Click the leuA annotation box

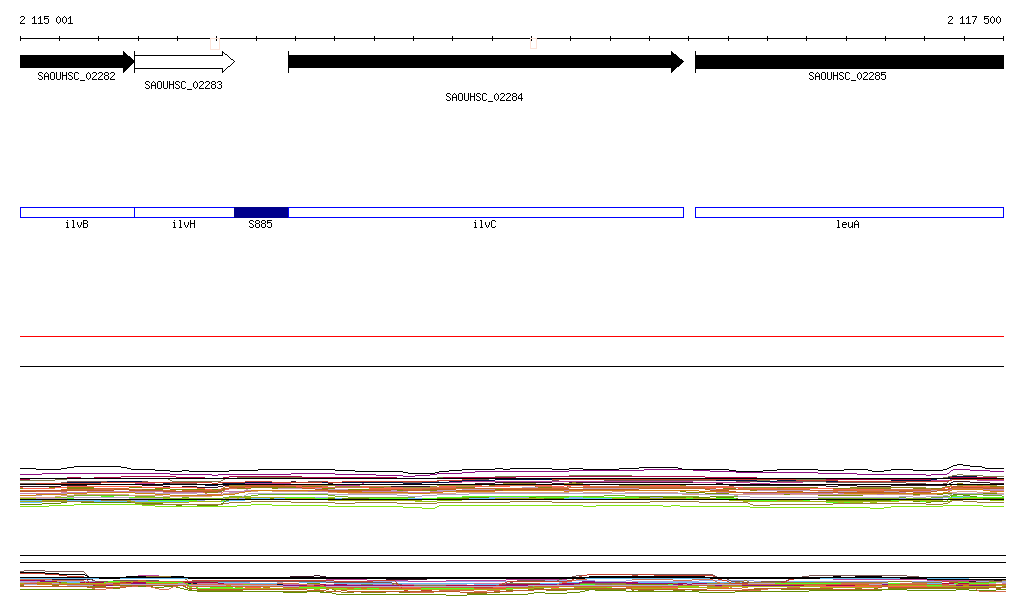(848, 212)
